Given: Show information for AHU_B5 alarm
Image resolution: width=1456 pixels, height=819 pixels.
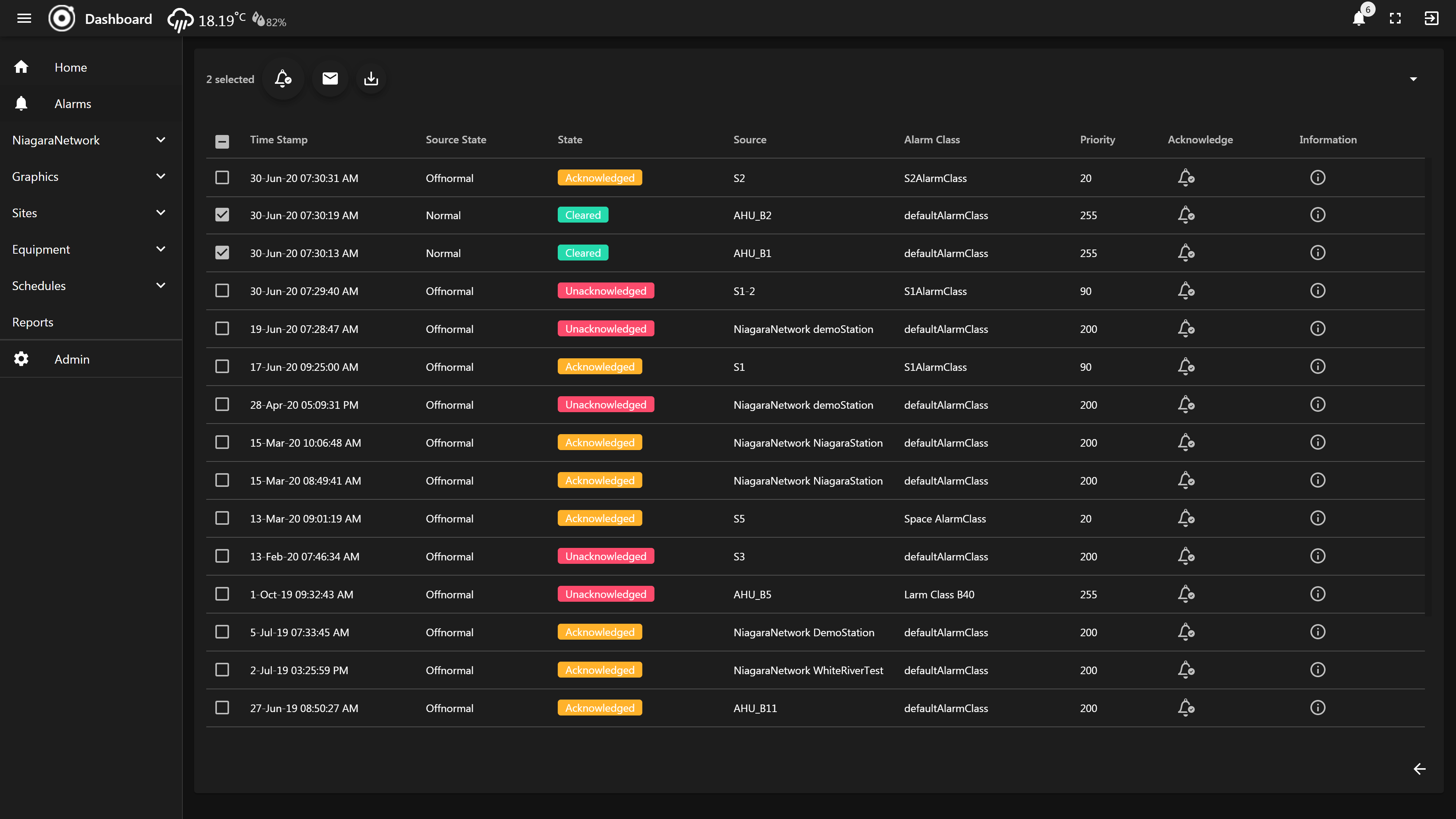Looking at the screenshot, I should coord(1318,594).
